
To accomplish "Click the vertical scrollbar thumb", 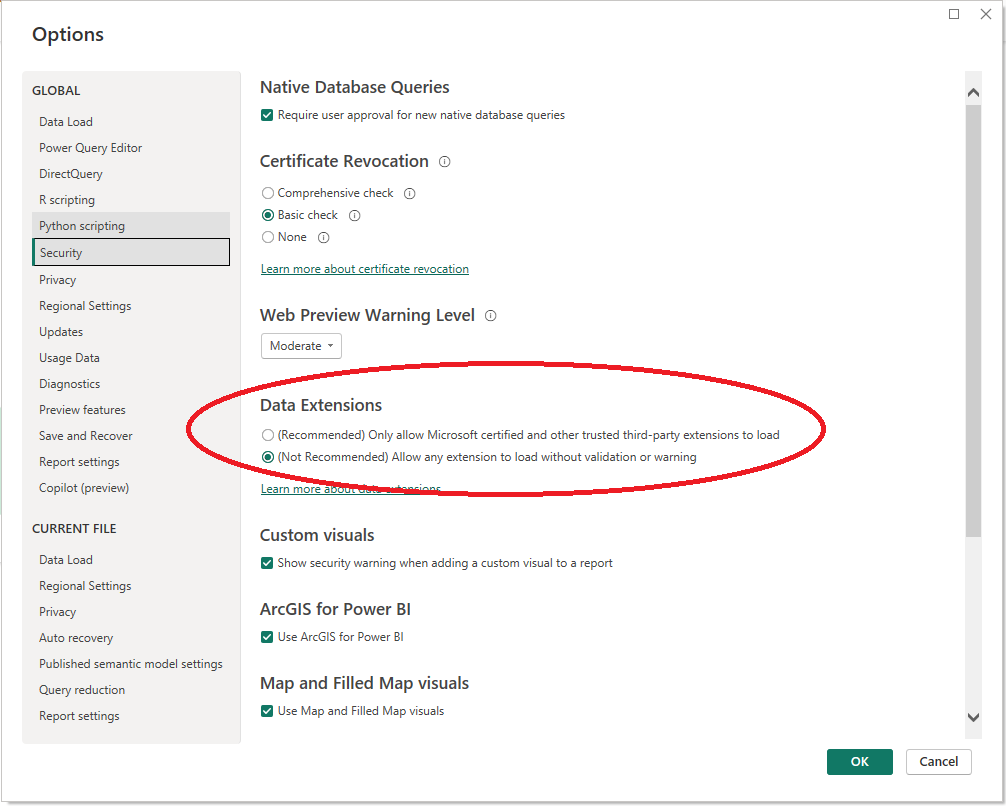I will (974, 320).
